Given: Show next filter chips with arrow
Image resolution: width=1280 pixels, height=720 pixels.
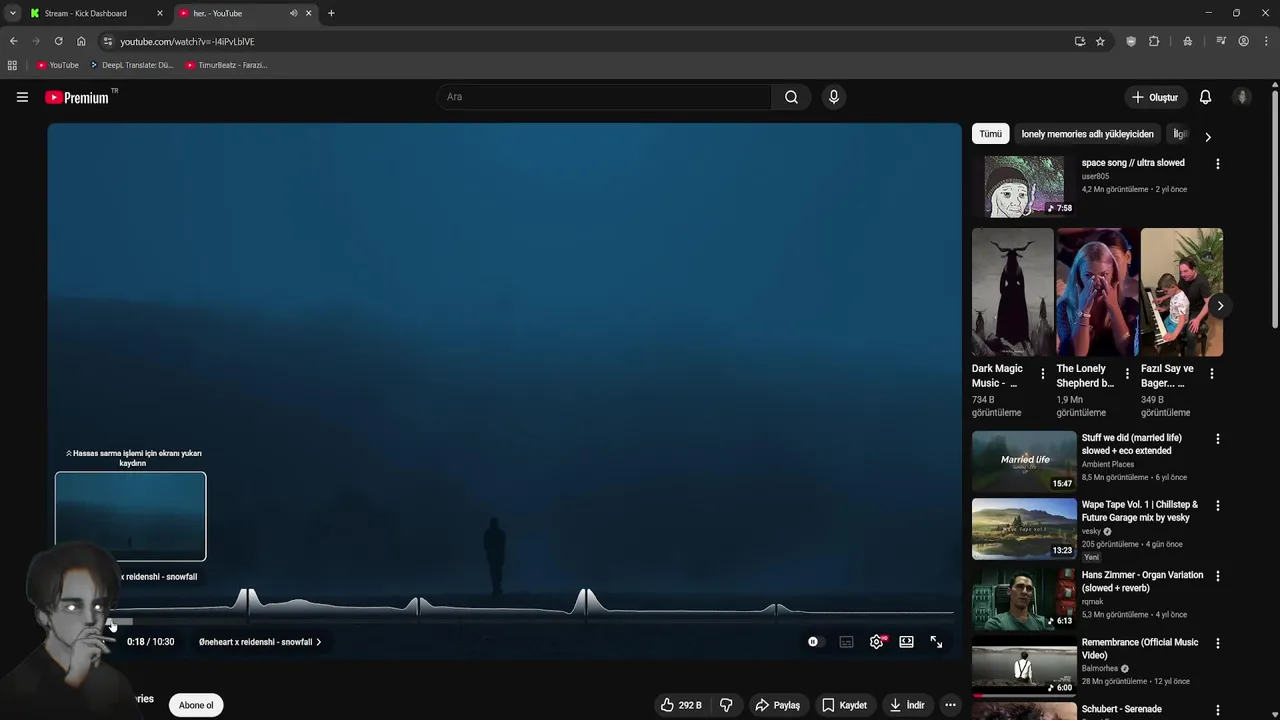Looking at the screenshot, I should pos(1207,137).
